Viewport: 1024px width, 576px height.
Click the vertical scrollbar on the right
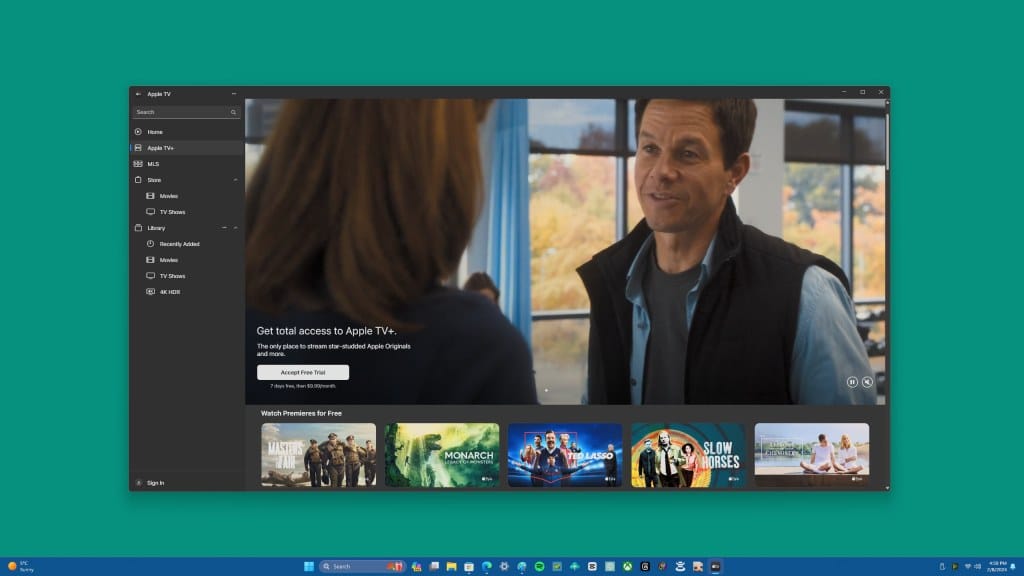886,140
